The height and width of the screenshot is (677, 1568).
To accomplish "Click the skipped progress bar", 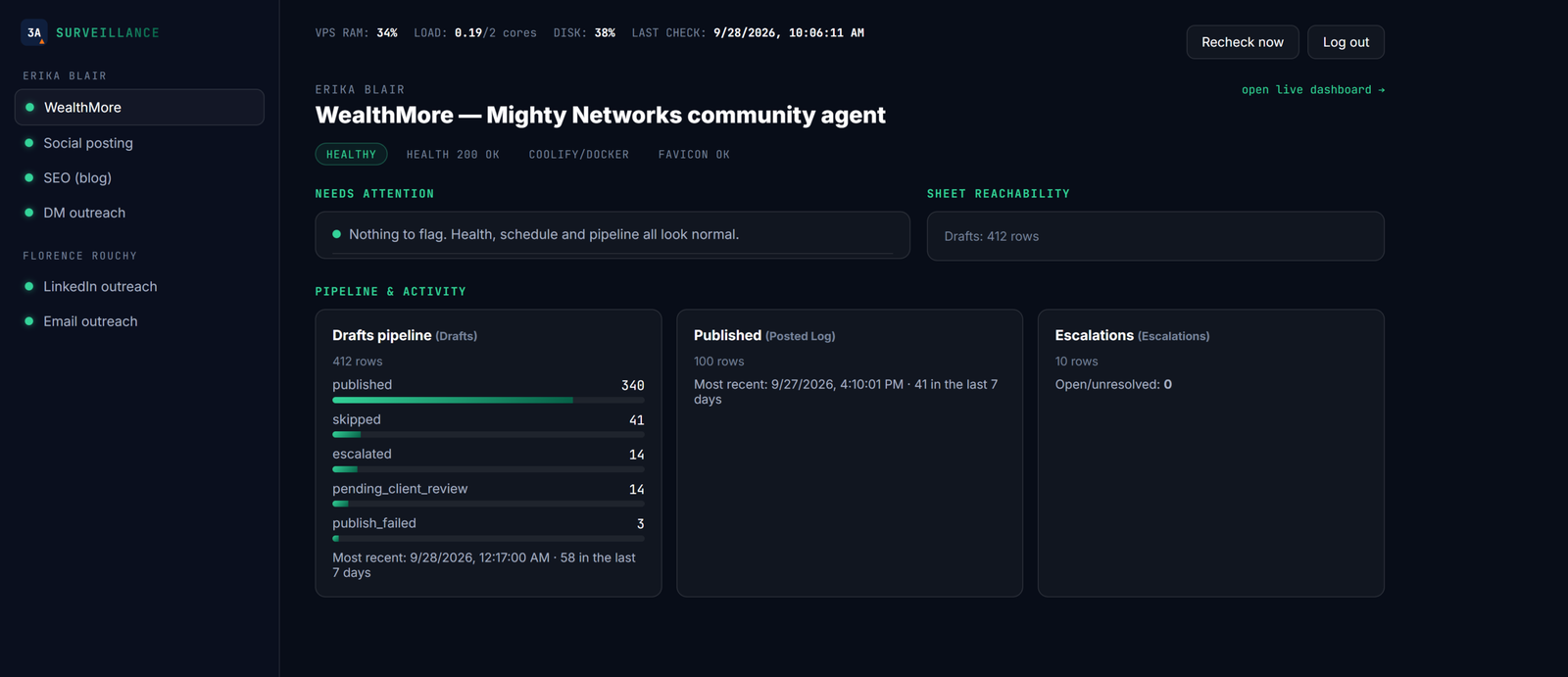I will (x=488, y=434).
